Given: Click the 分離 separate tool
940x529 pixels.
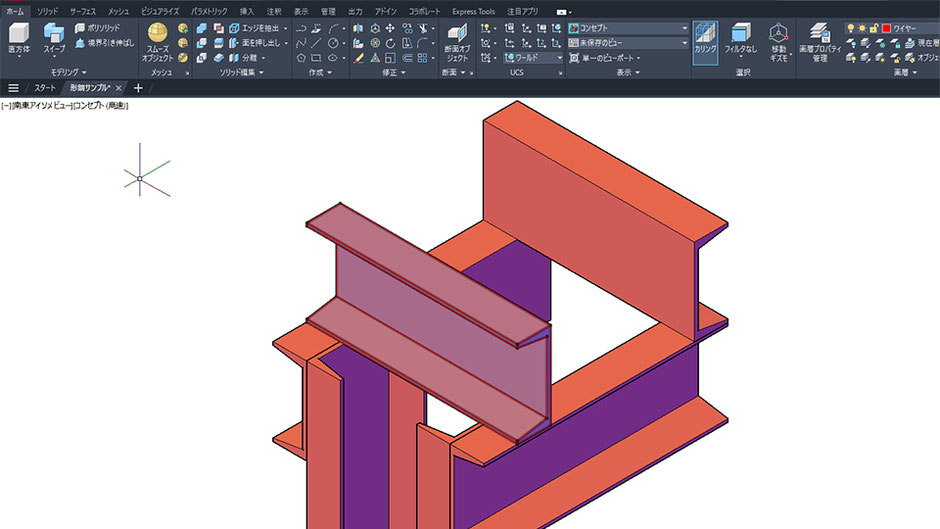Looking at the screenshot, I should (243, 58).
